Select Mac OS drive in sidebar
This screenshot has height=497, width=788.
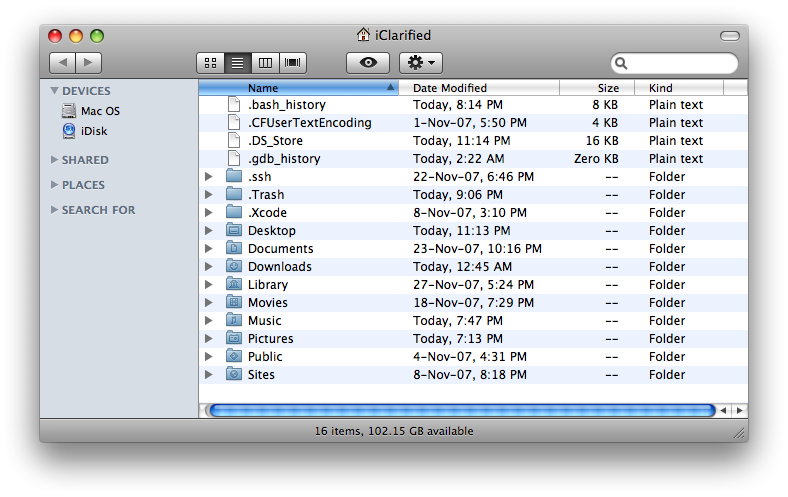(68, 111)
